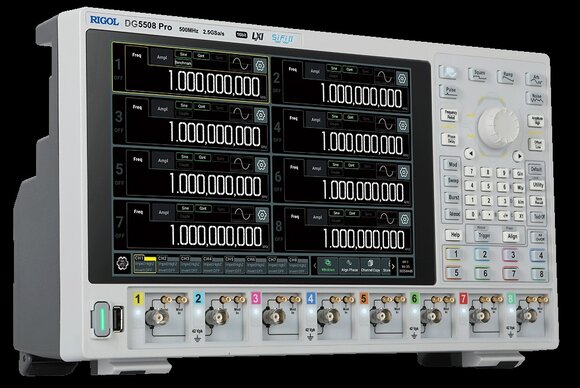
Task: Open channel 7 Sine waveform selector
Action: [x=184, y=208]
